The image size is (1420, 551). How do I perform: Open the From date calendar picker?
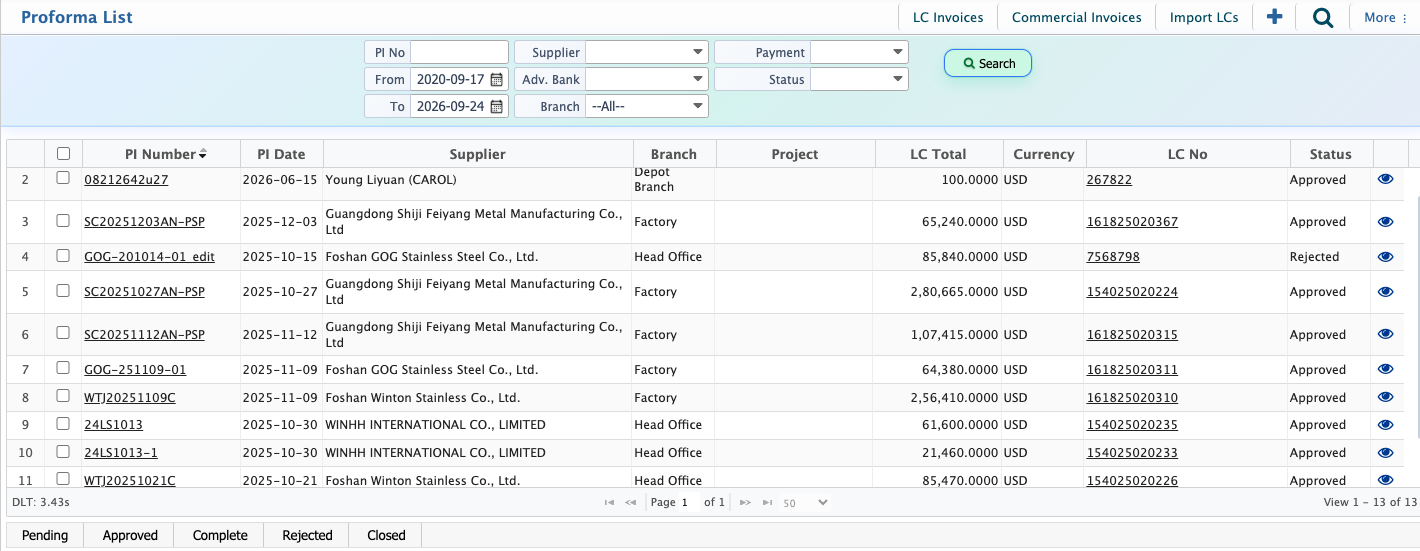pyautogui.click(x=497, y=79)
